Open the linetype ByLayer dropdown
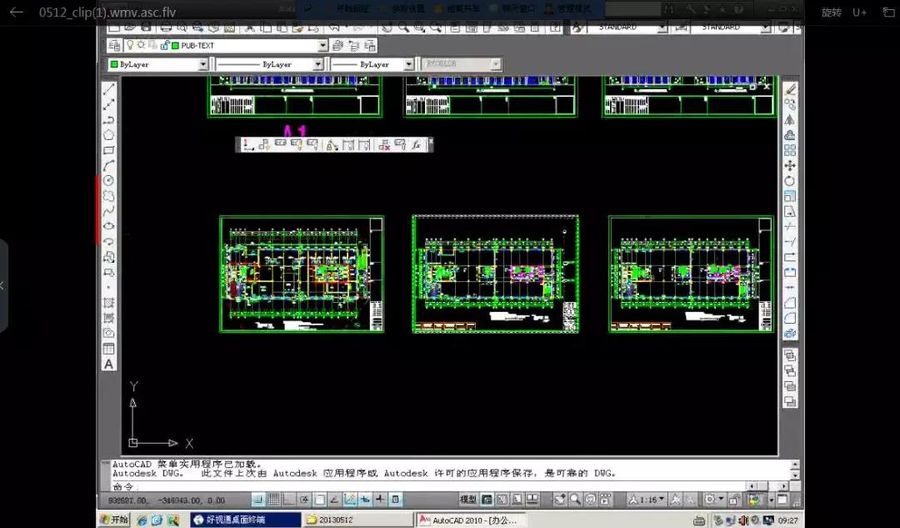The width and height of the screenshot is (900, 528). coord(318,64)
